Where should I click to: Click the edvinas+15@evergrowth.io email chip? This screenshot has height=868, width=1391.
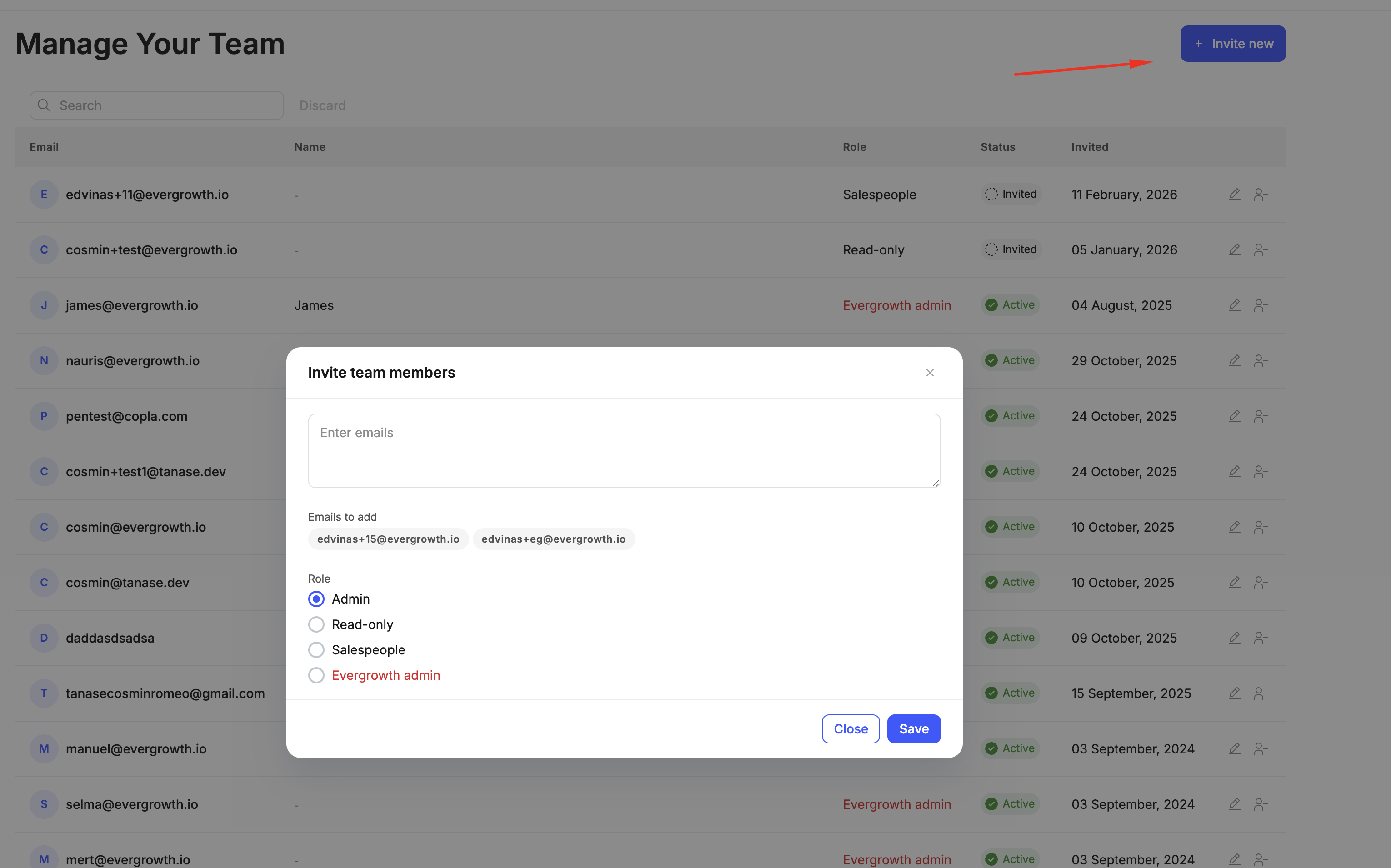pyautogui.click(x=388, y=539)
